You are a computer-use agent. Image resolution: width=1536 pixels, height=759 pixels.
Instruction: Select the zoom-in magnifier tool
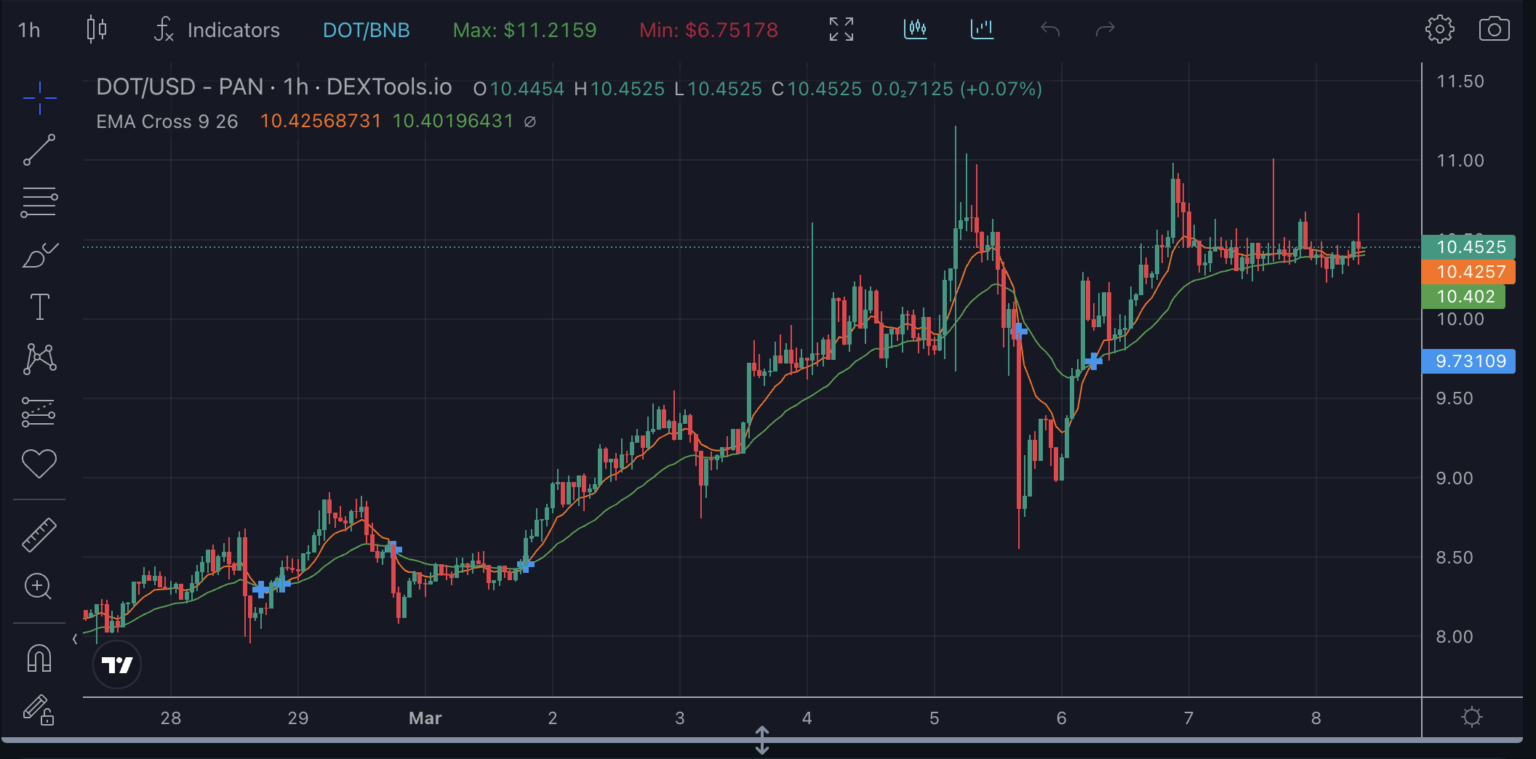(38, 586)
